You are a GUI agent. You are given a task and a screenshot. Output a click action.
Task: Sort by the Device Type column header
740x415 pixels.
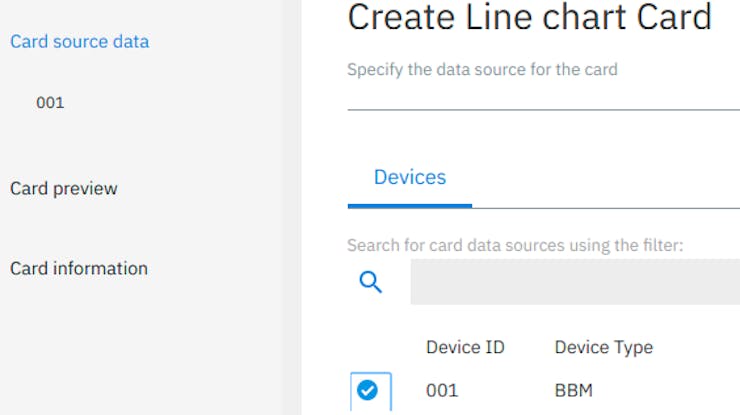604,347
